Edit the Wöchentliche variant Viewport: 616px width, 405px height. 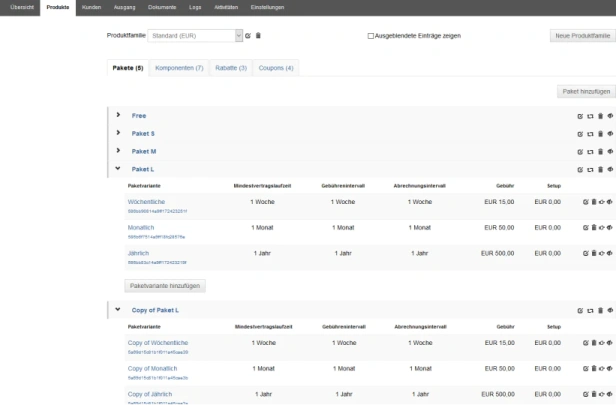pos(585,202)
